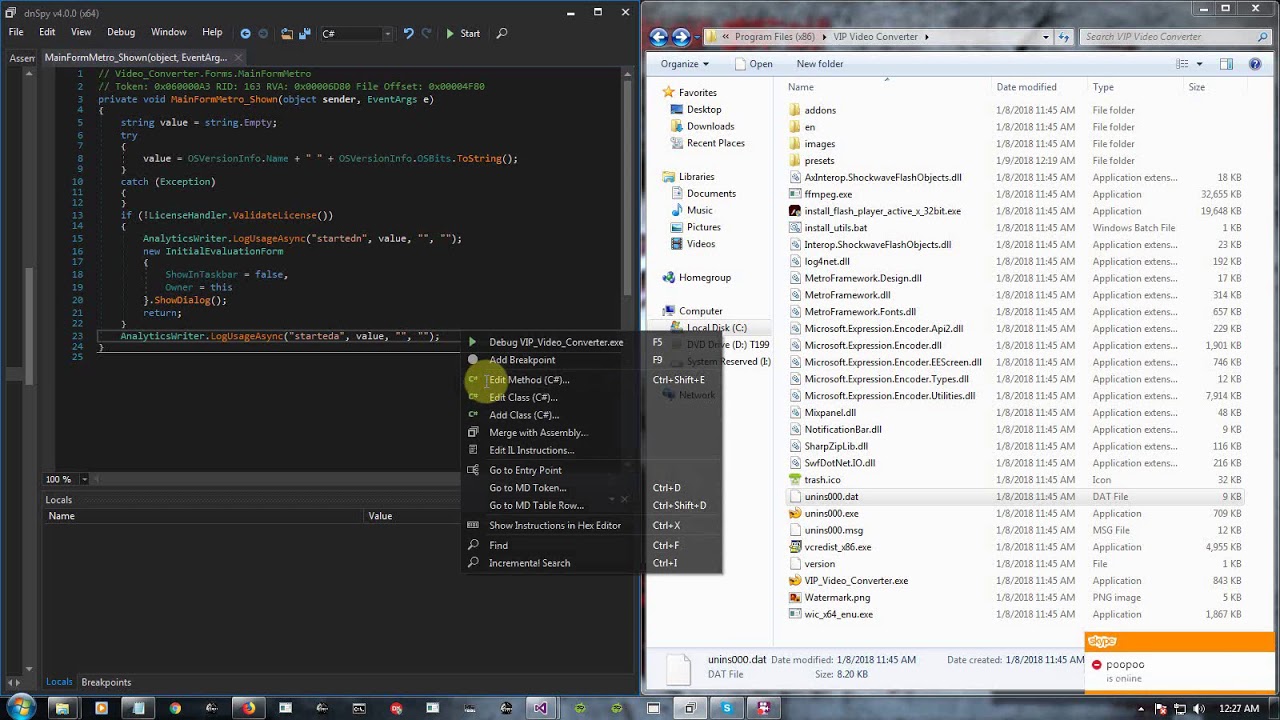Click the Redo icon in dnSpy toolbar
This screenshot has width=1280, height=720.
tap(427, 33)
